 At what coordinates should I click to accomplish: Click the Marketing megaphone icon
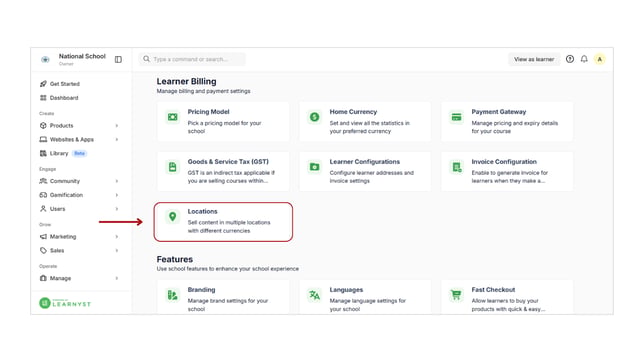point(43,236)
